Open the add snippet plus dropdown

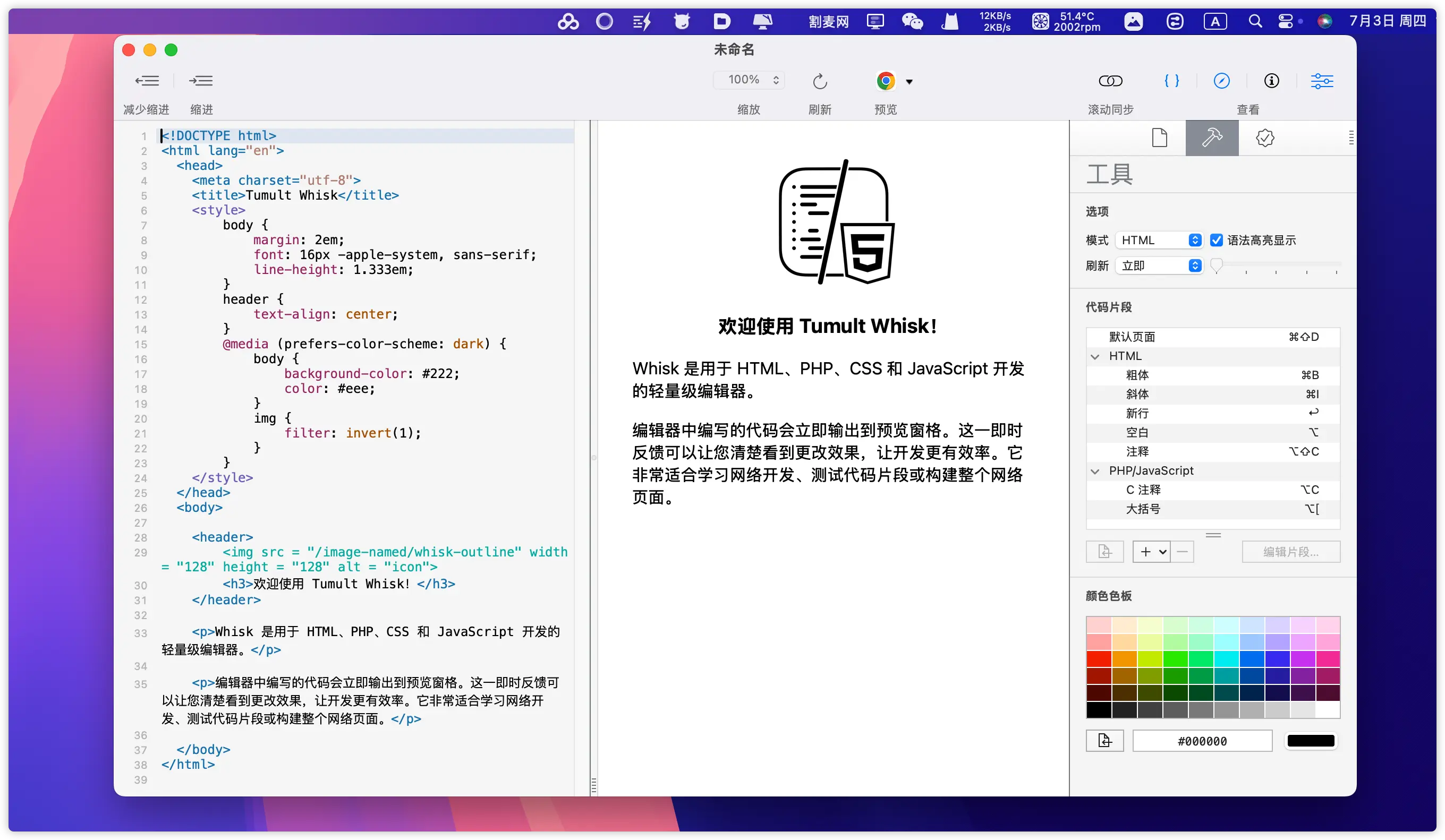point(1152,552)
